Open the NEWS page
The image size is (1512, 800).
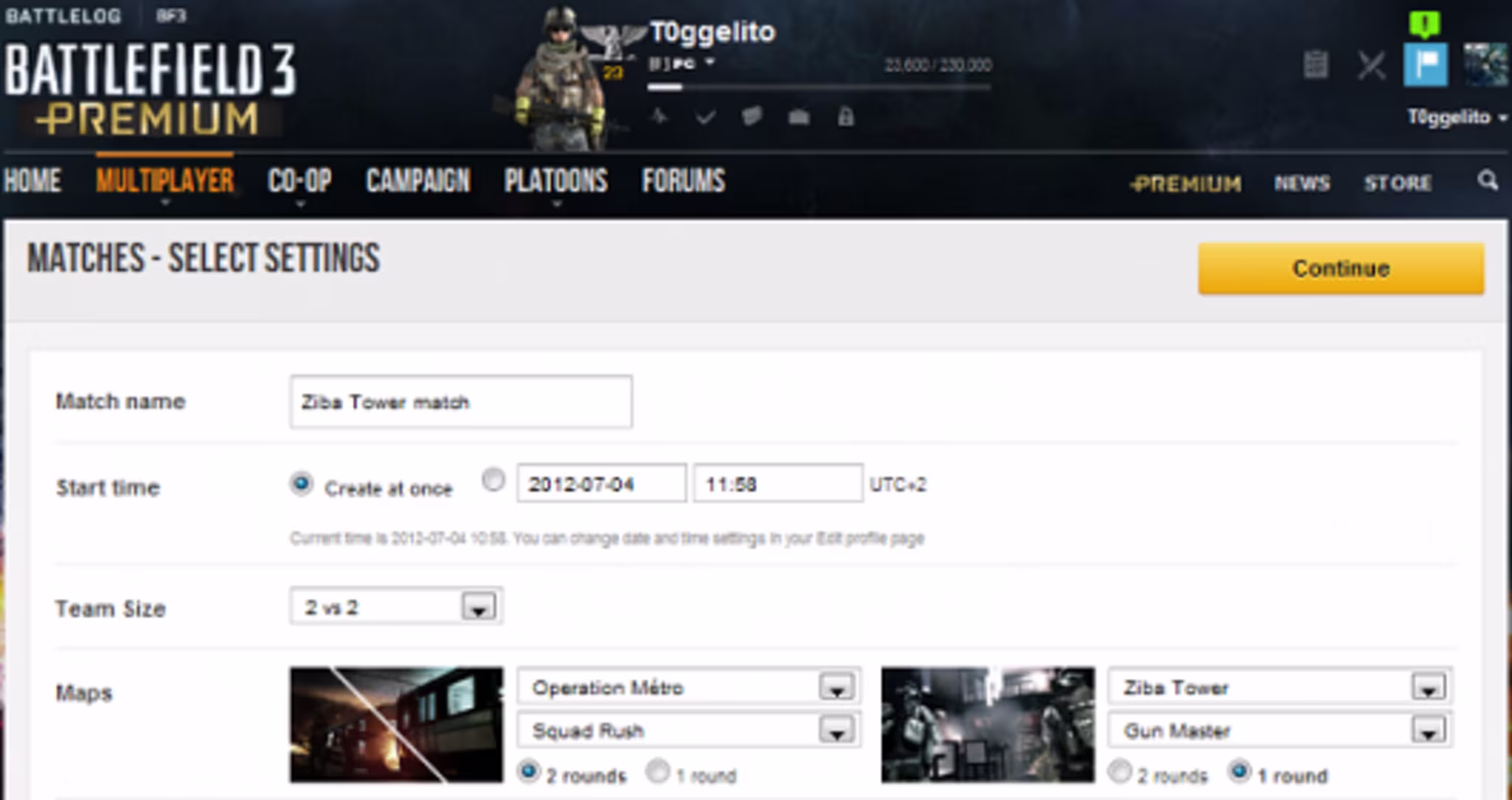pos(1302,183)
